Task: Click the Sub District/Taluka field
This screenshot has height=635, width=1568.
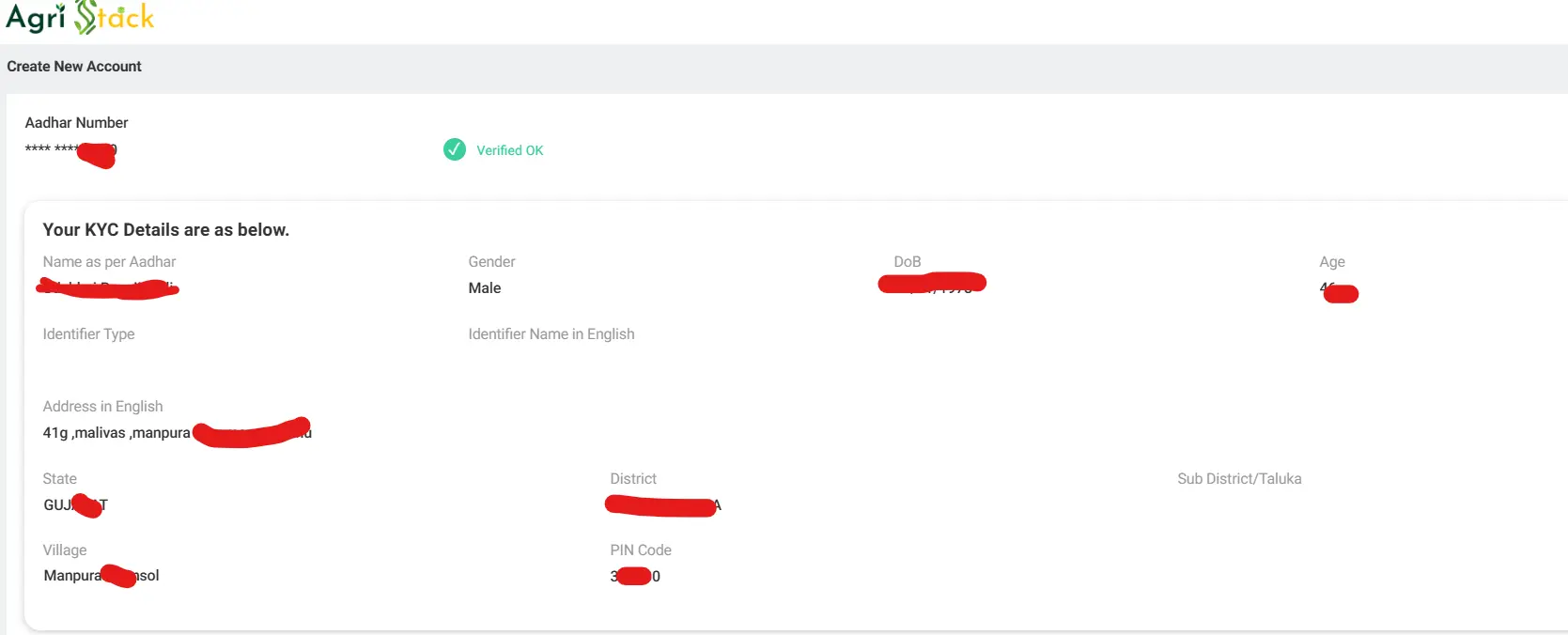Action: click(1238, 479)
